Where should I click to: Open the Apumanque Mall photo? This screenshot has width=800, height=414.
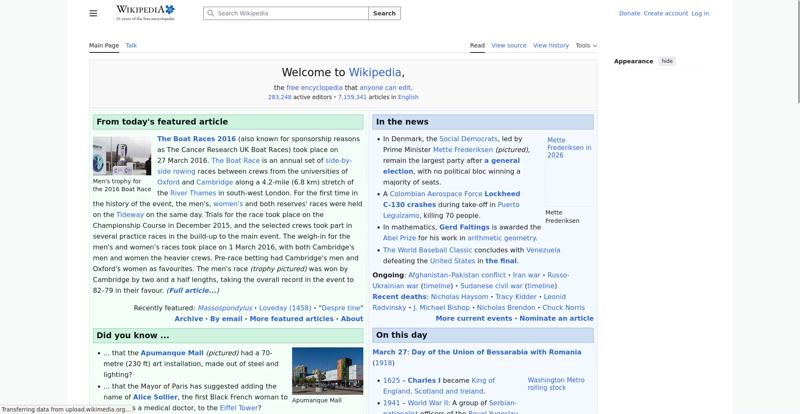(327, 371)
